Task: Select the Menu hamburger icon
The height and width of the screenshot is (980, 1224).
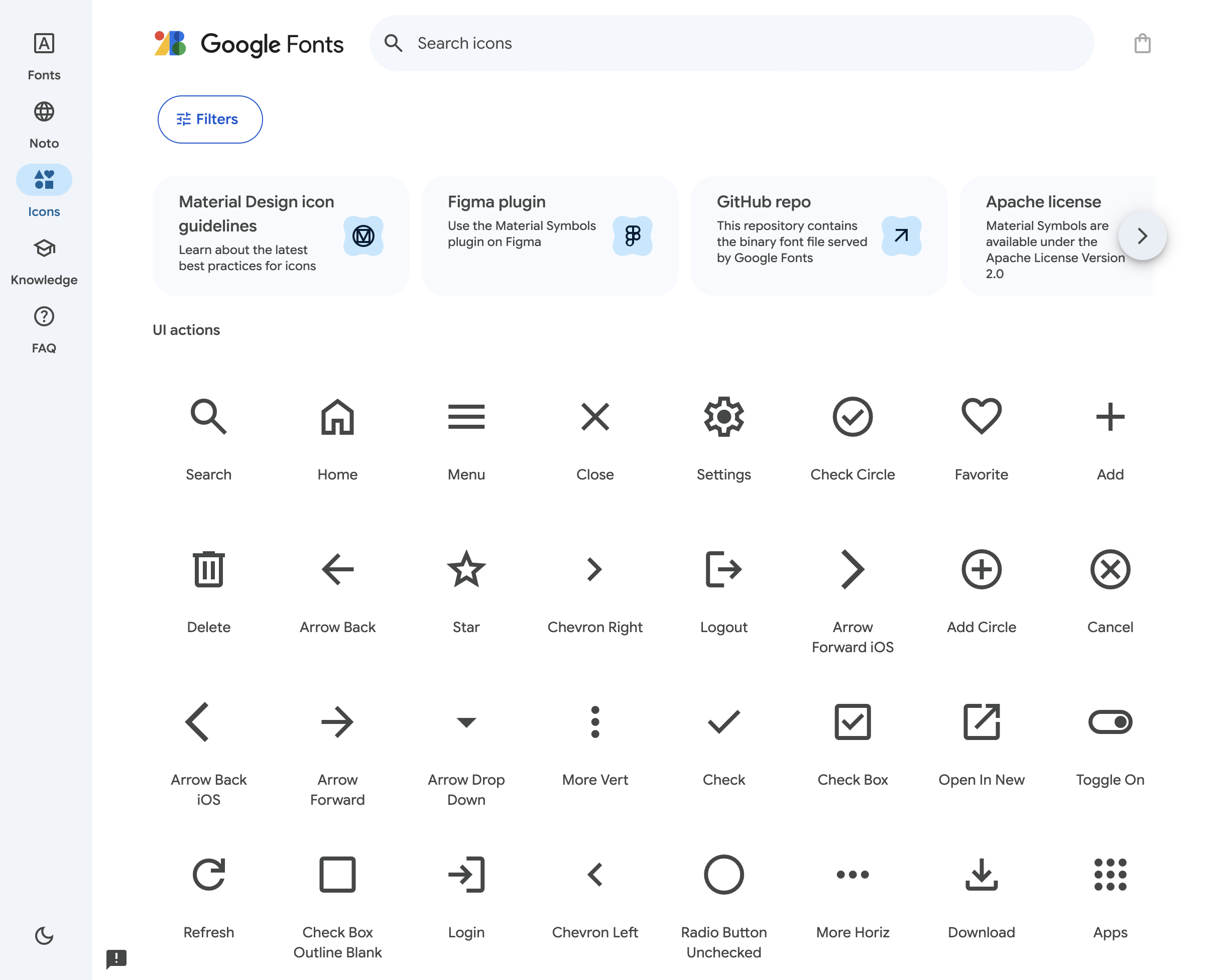Action: [x=466, y=417]
